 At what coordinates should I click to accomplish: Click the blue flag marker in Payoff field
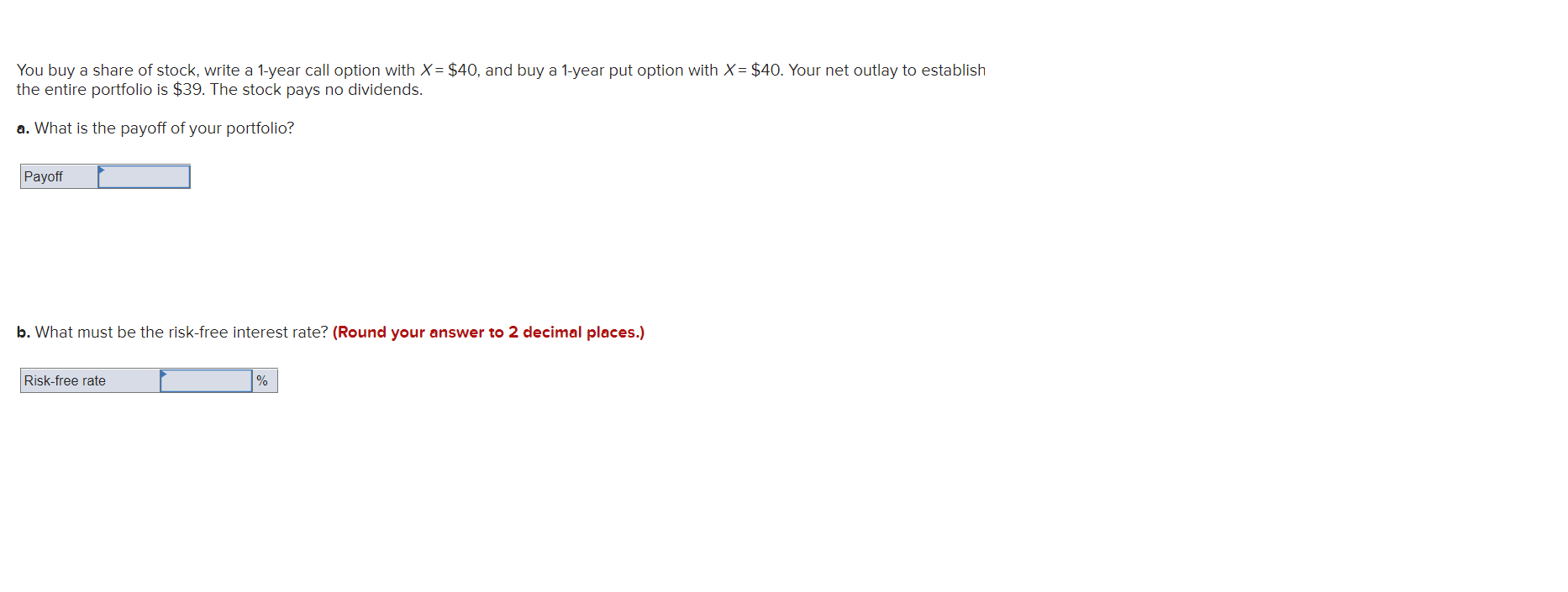pos(100,172)
